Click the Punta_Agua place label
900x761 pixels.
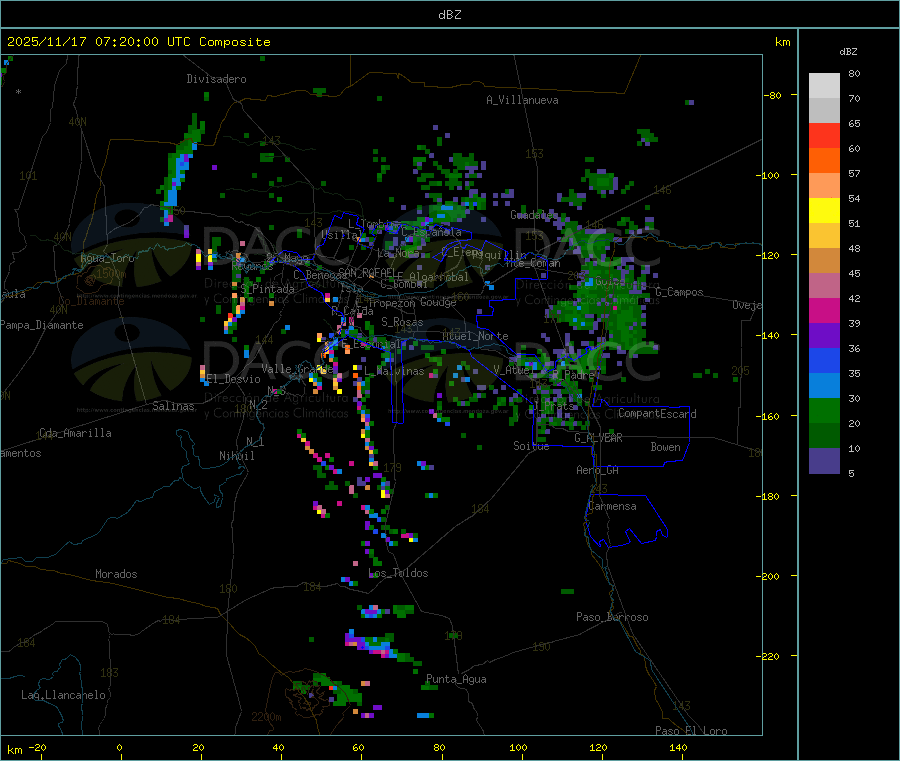[x=456, y=679]
